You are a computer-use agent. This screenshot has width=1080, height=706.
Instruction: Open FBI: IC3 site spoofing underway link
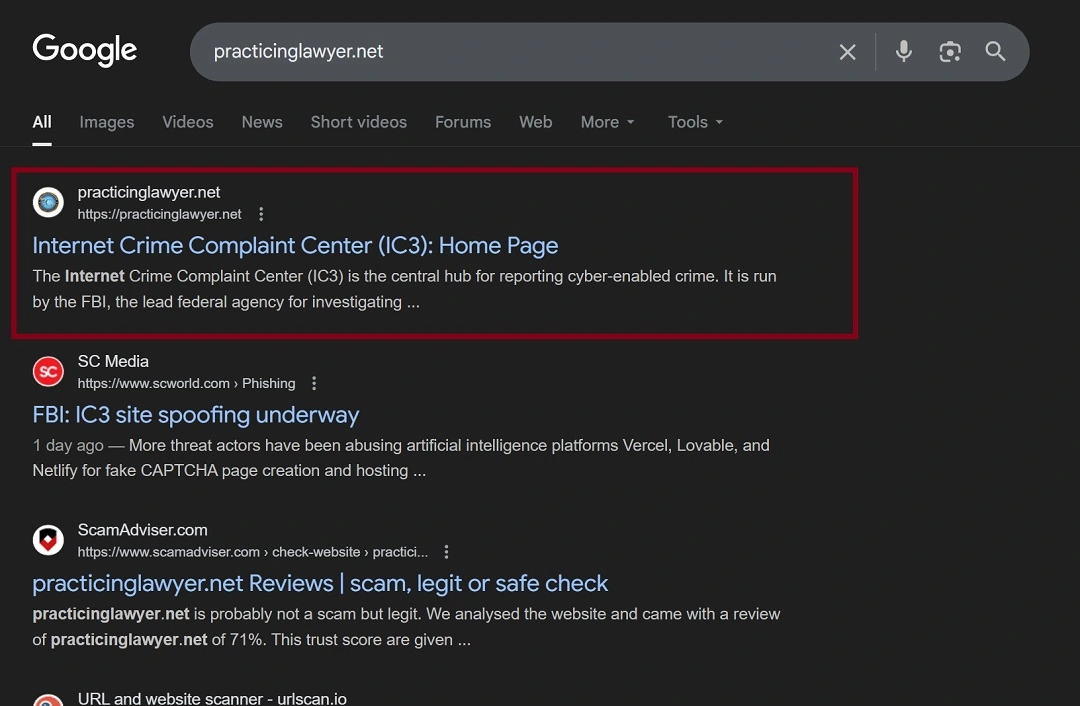click(x=196, y=415)
